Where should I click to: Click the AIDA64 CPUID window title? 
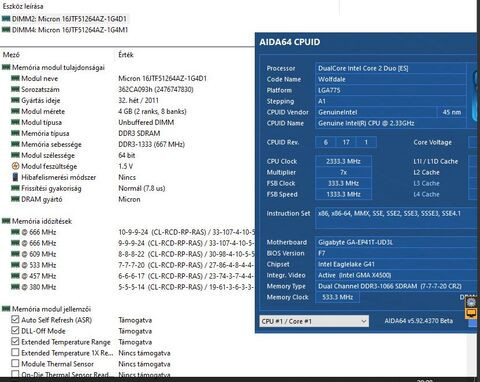coord(290,42)
